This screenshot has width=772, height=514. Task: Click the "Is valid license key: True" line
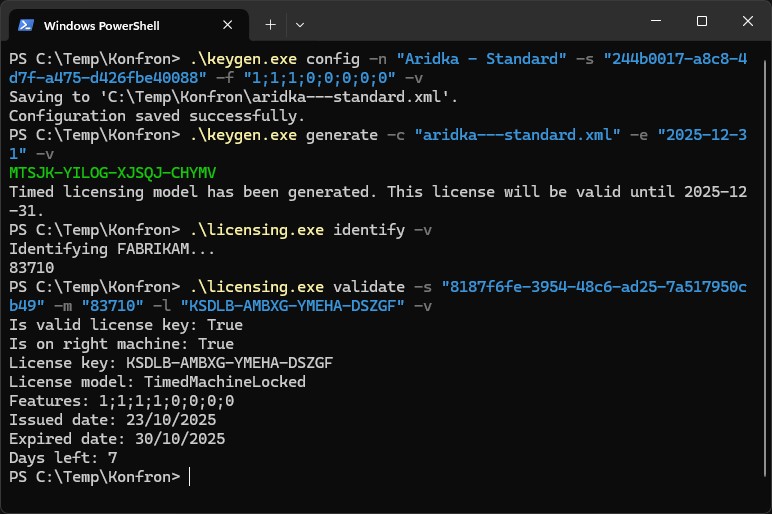[x=125, y=325]
